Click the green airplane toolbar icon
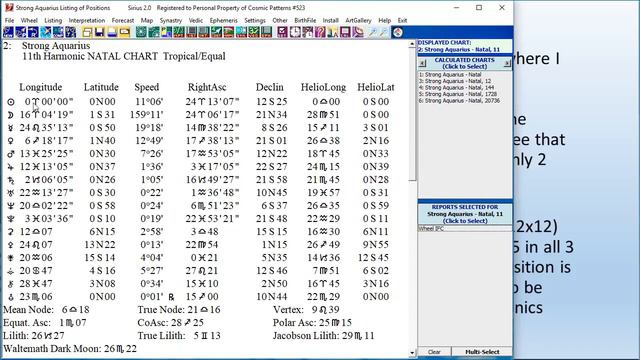The height and width of the screenshot is (360, 640). pos(216,32)
